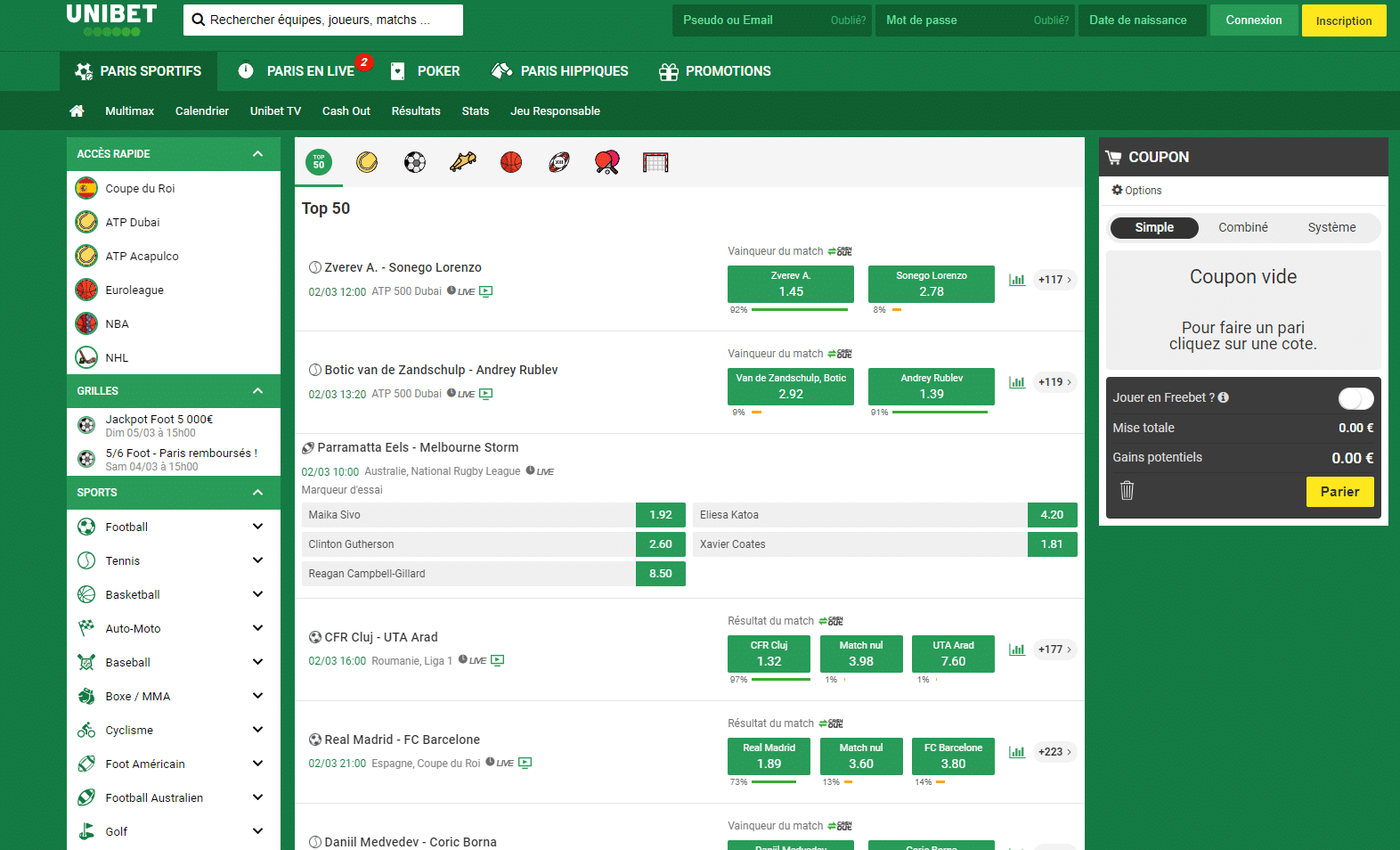Open the Promotions tab
Viewport: 1400px width, 850px height.
point(715,71)
